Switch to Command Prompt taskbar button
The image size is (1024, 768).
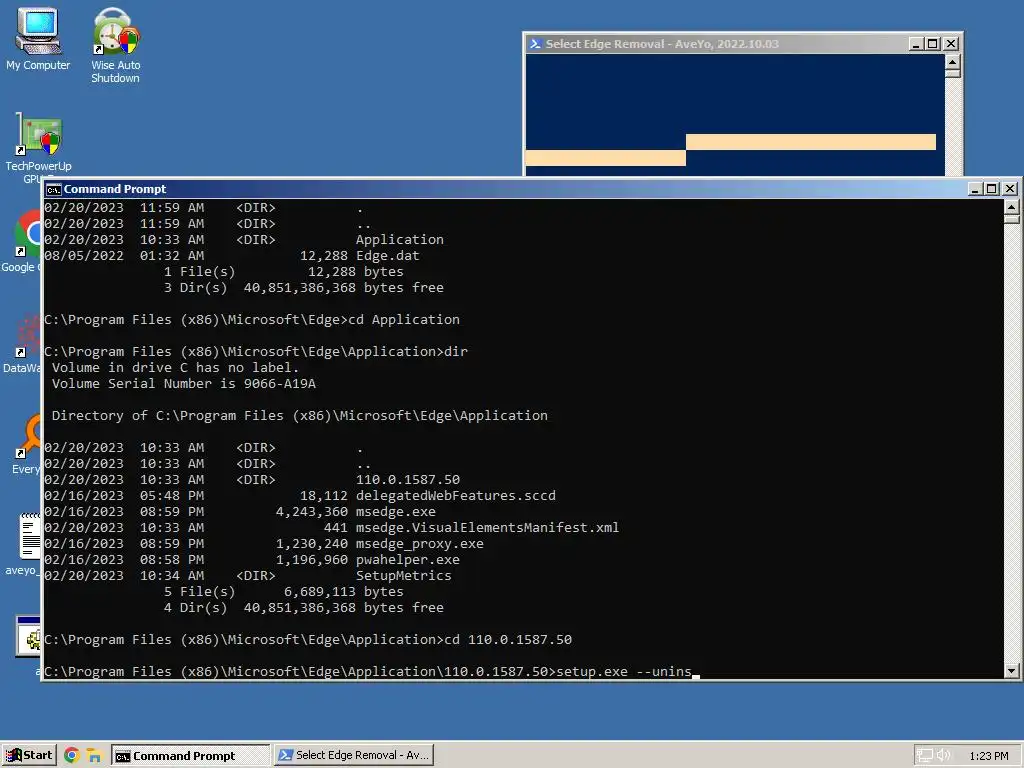[190, 756]
